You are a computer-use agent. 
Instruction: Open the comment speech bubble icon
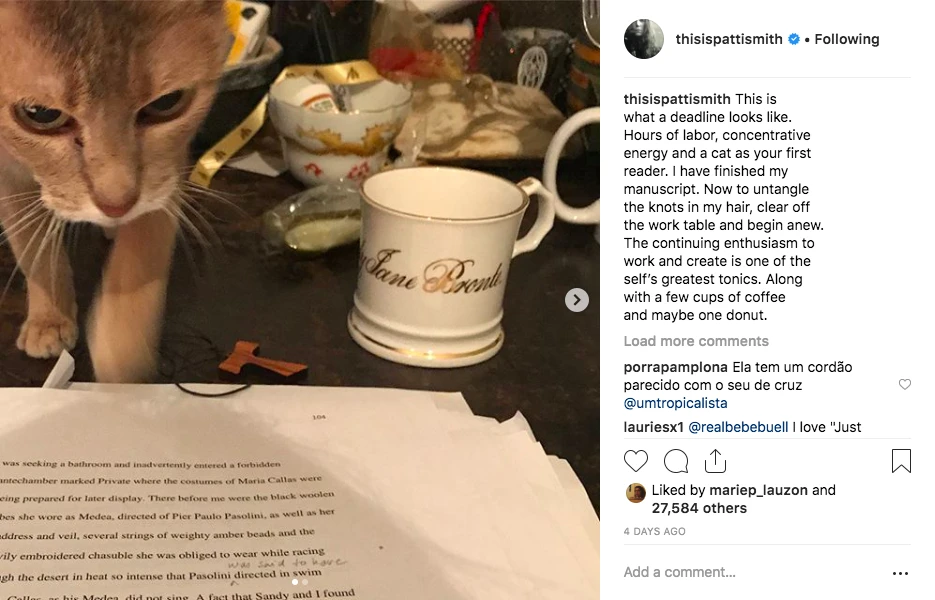(676, 461)
